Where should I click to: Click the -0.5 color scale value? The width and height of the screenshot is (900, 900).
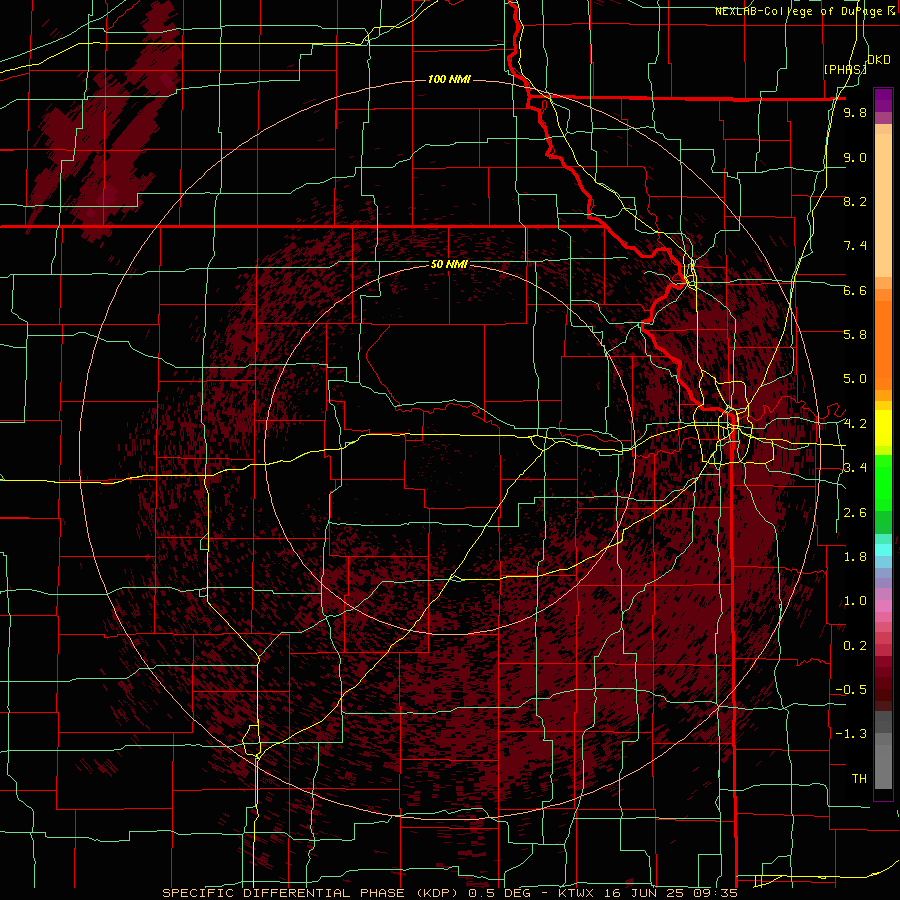(x=851, y=690)
